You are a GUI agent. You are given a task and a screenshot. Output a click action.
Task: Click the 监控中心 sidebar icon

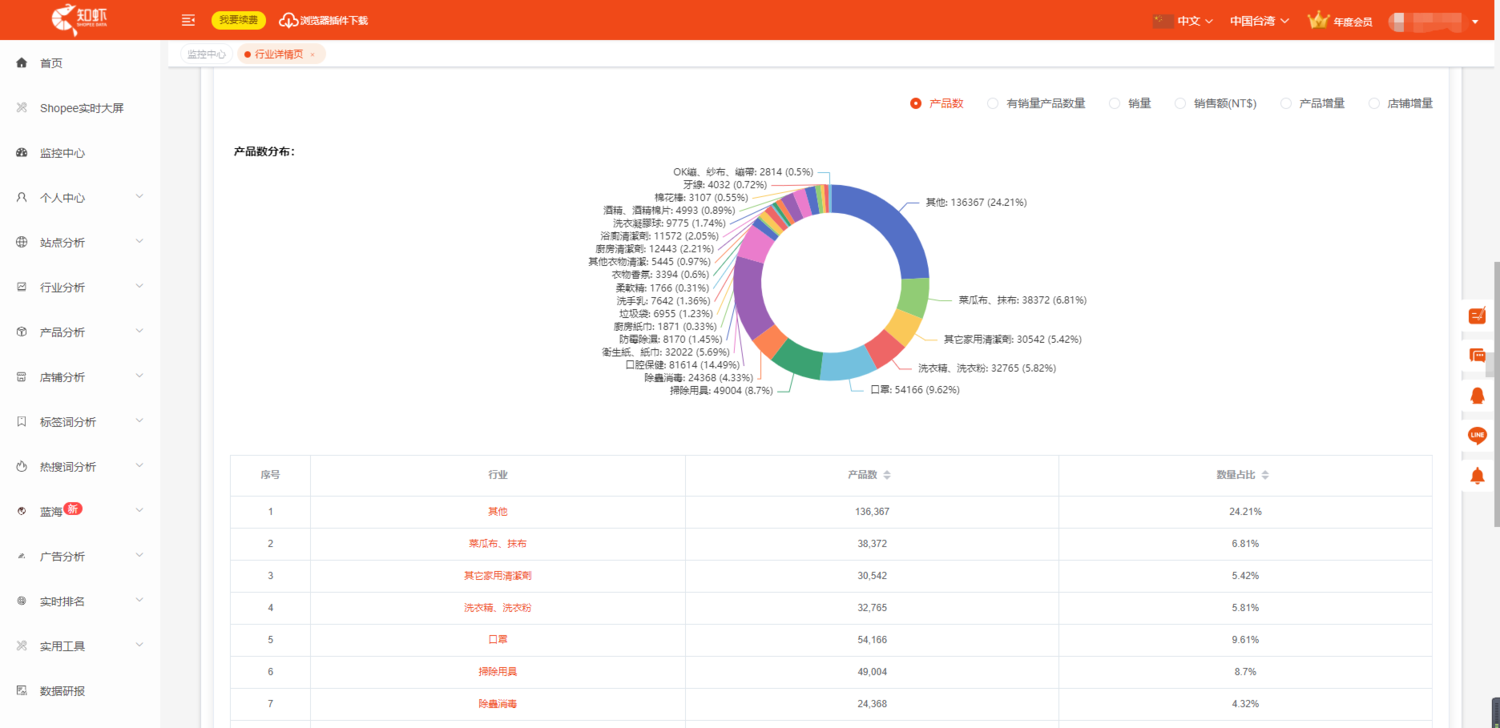click(22, 153)
